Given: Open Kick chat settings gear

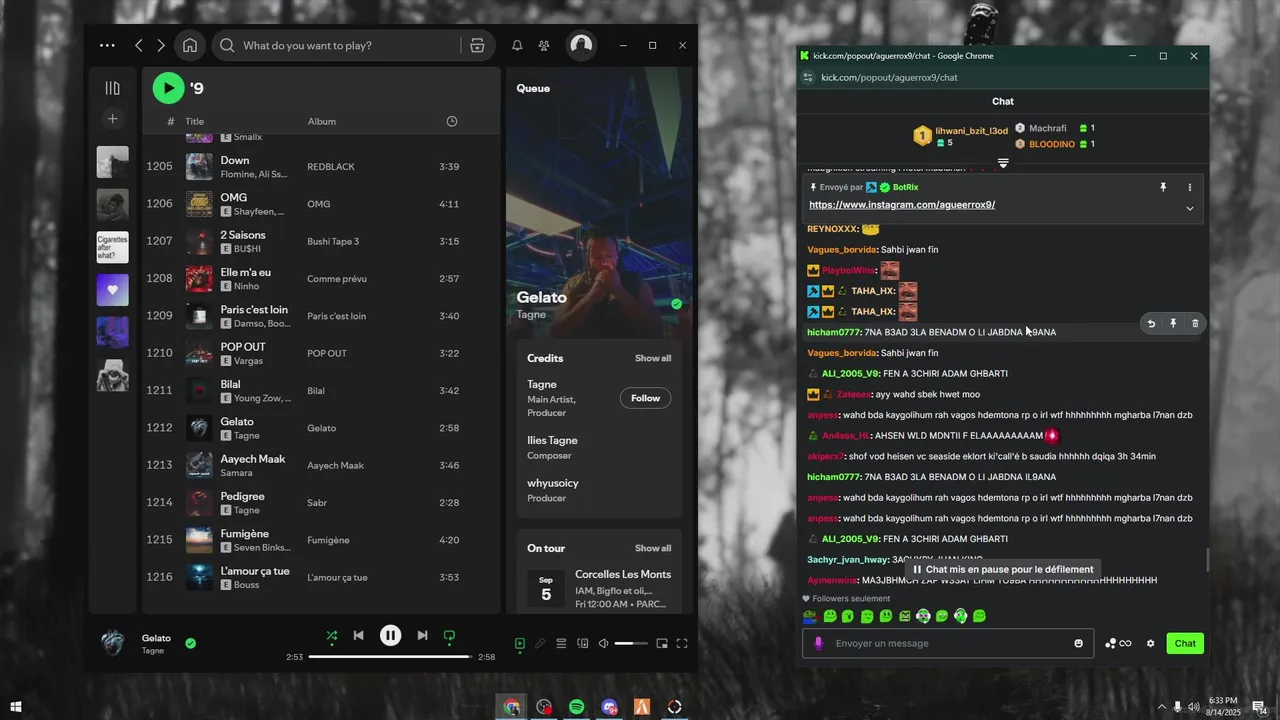Looking at the screenshot, I should click(x=1150, y=644).
